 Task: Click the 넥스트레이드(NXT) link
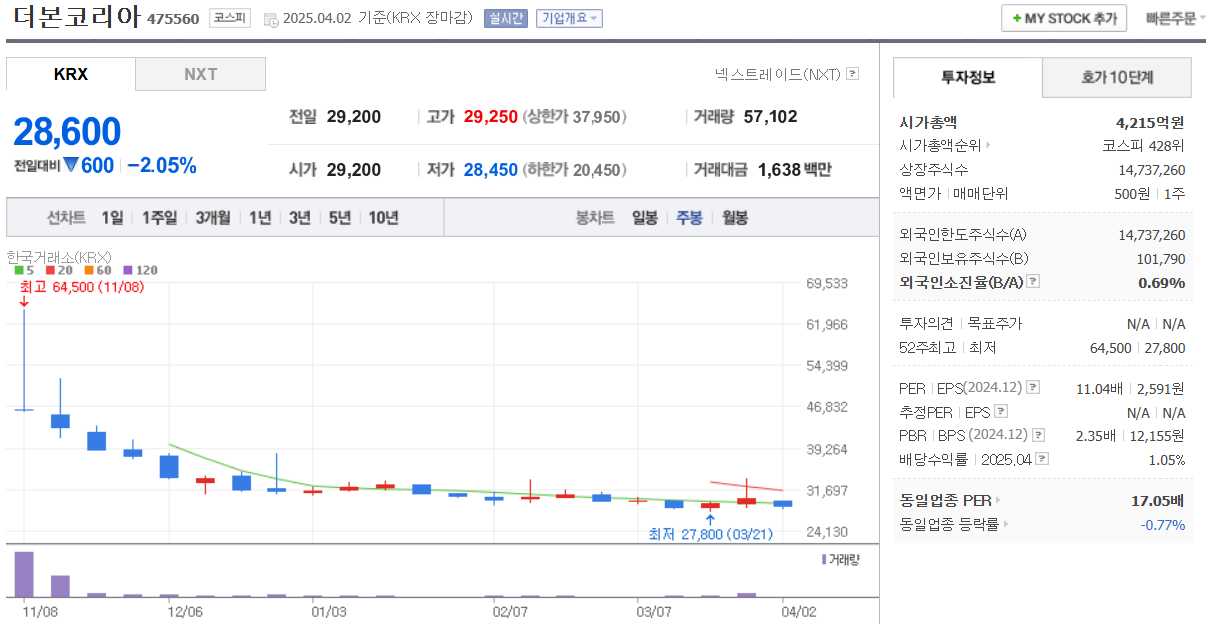(x=778, y=74)
